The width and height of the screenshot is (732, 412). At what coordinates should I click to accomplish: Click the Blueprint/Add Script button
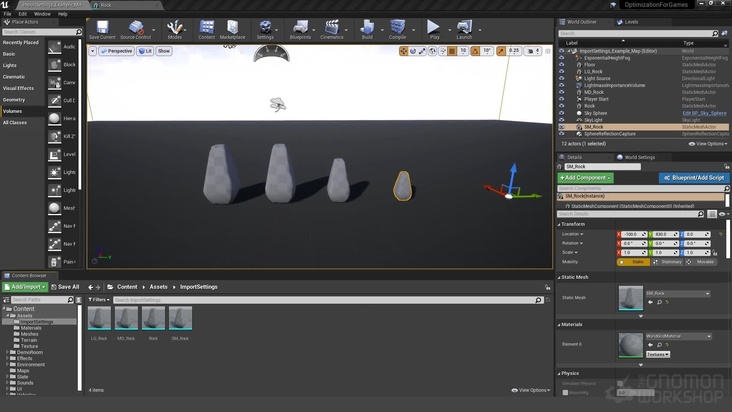(x=693, y=177)
